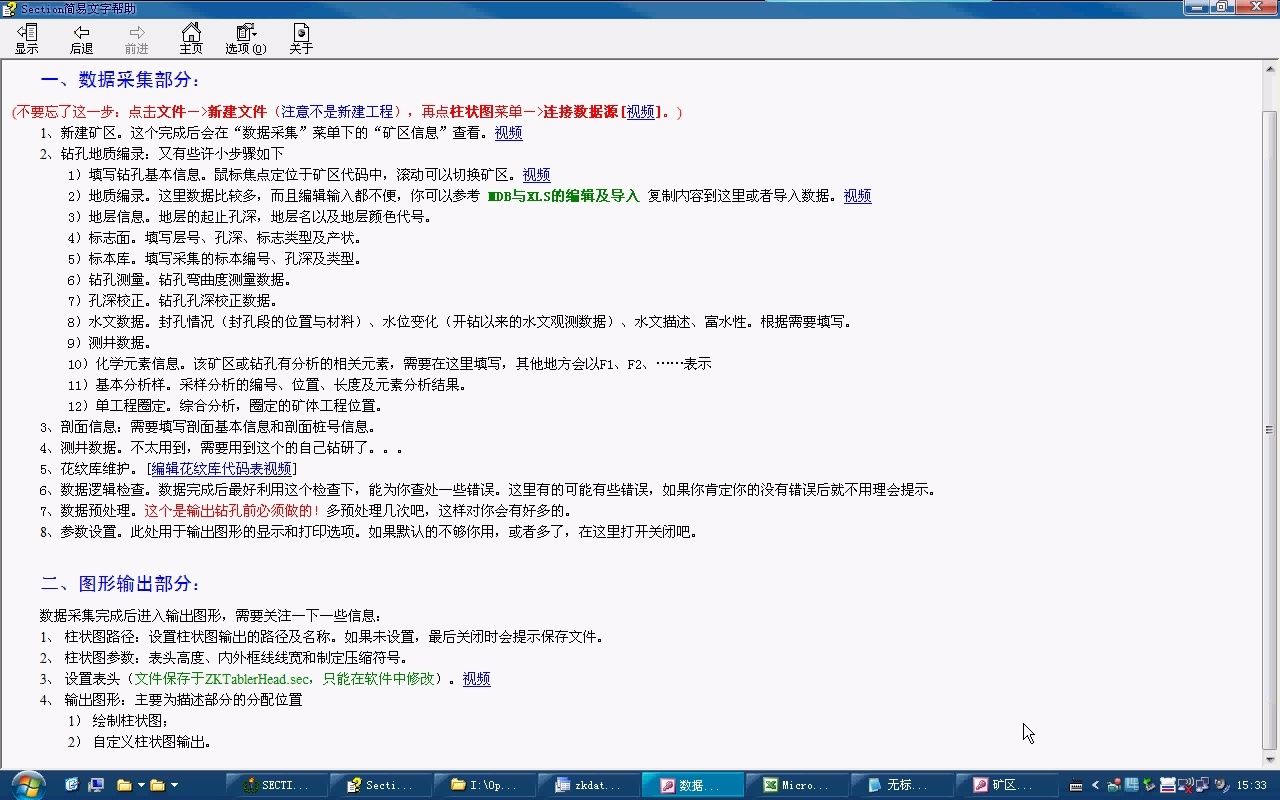1280x800 pixels.
Task: Open the 视频 link in the 地质编录 row
Action: (857, 196)
